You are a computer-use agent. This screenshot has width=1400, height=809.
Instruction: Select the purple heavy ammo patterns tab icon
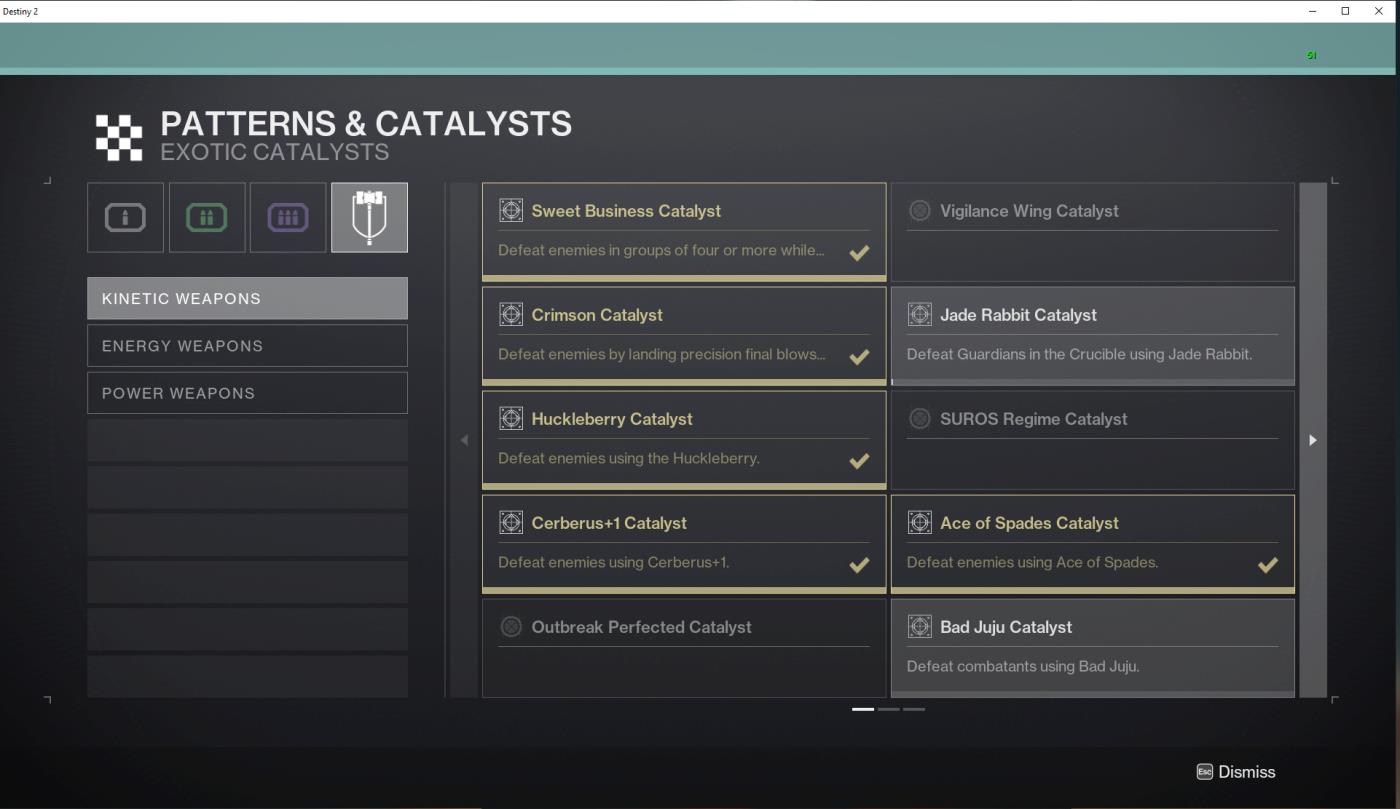[288, 218]
